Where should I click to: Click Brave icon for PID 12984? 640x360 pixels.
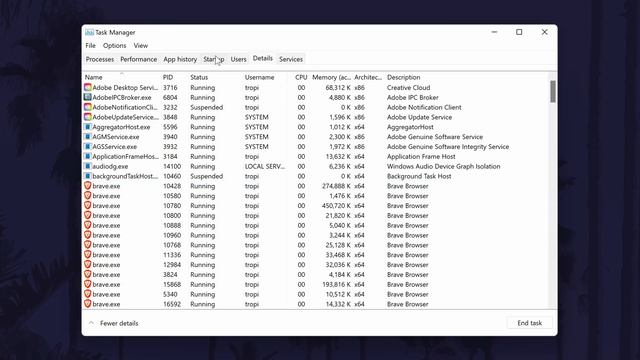tap(87, 264)
